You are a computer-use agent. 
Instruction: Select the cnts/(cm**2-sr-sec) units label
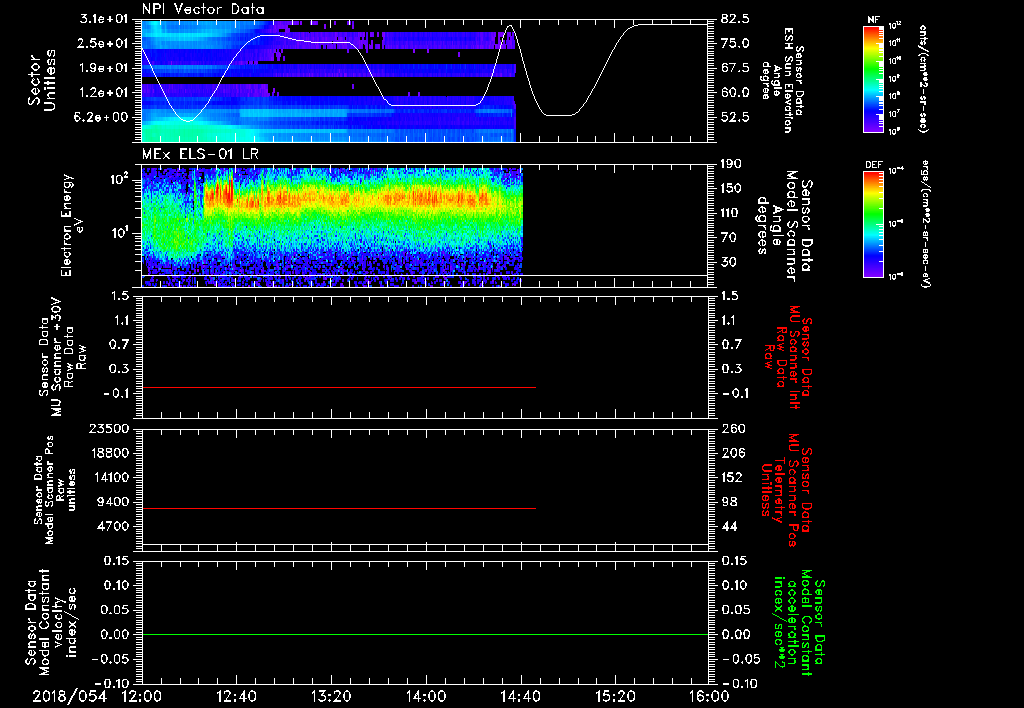[x=923, y=78]
